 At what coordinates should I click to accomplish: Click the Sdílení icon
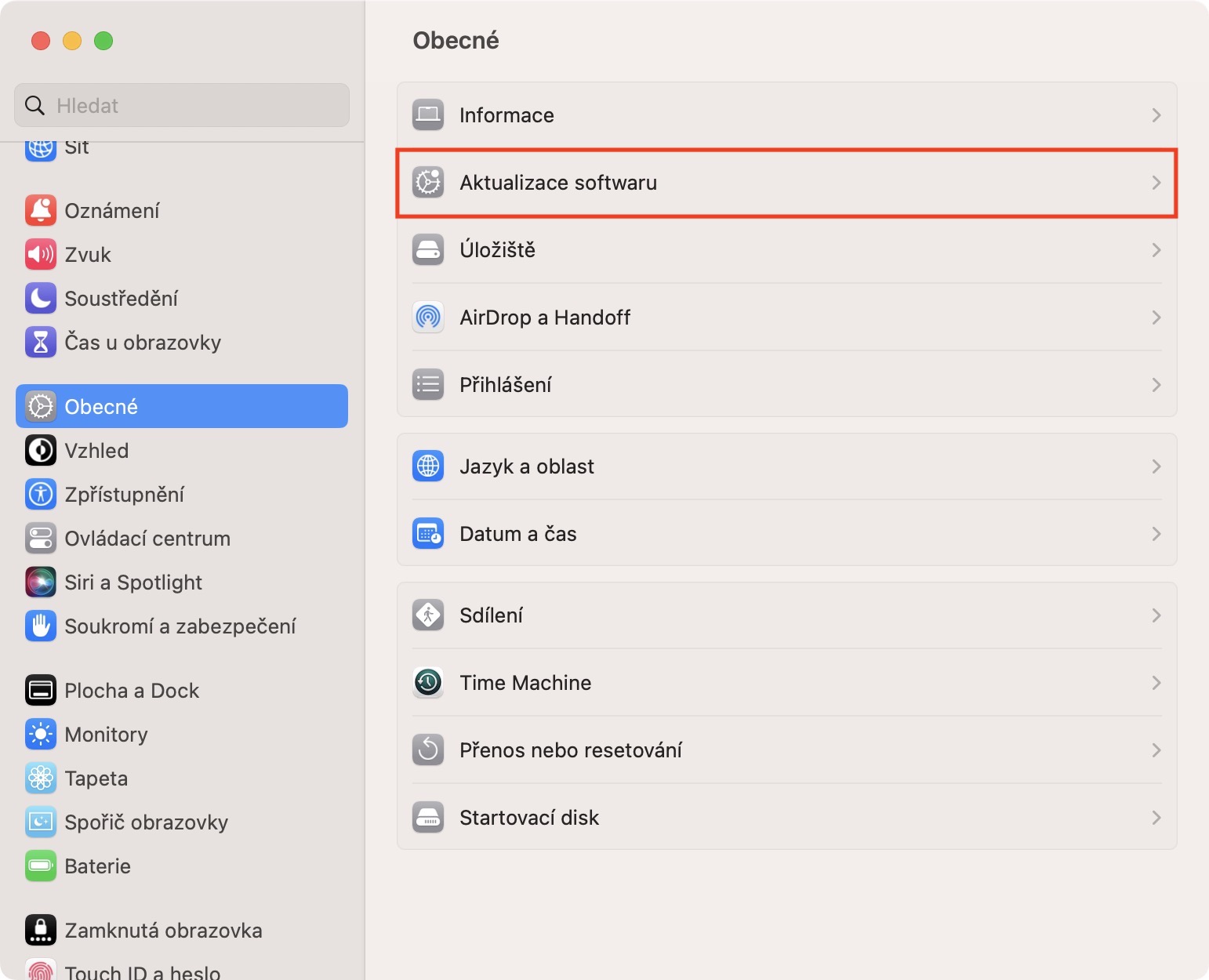pos(428,615)
